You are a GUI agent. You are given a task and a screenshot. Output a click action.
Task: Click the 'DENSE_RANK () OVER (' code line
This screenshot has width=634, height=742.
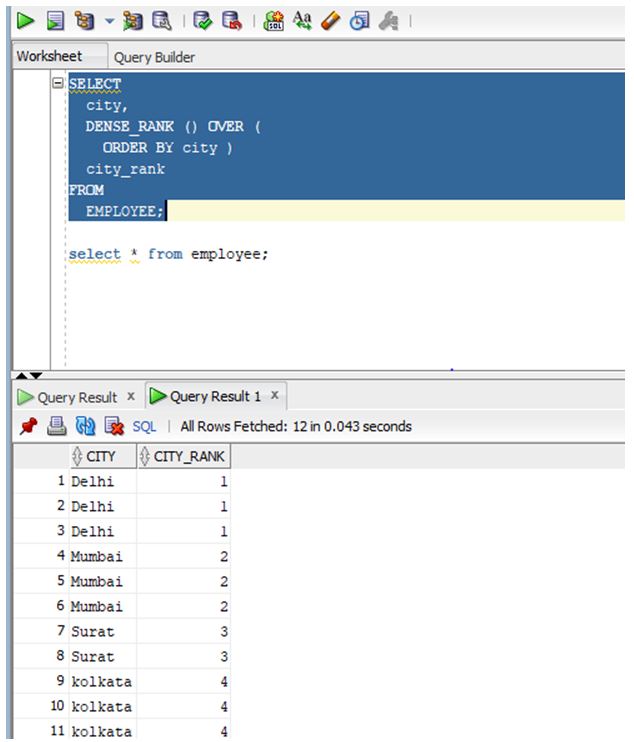[173, 126]
